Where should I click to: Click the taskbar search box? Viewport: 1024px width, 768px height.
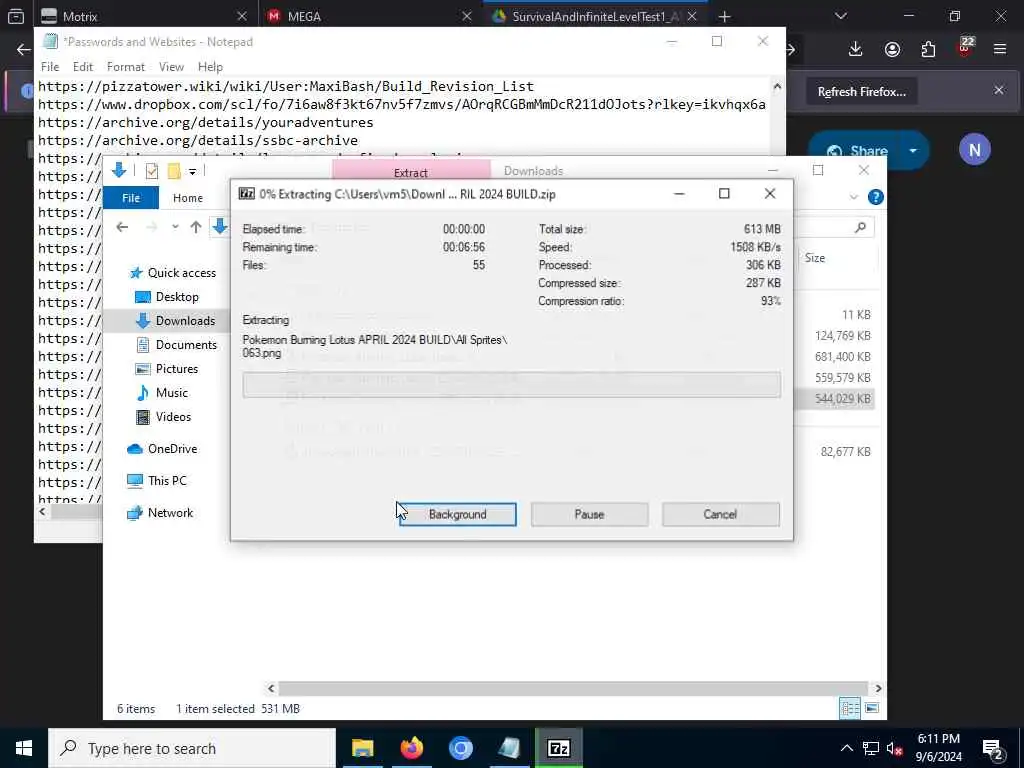tap(192, 748)
